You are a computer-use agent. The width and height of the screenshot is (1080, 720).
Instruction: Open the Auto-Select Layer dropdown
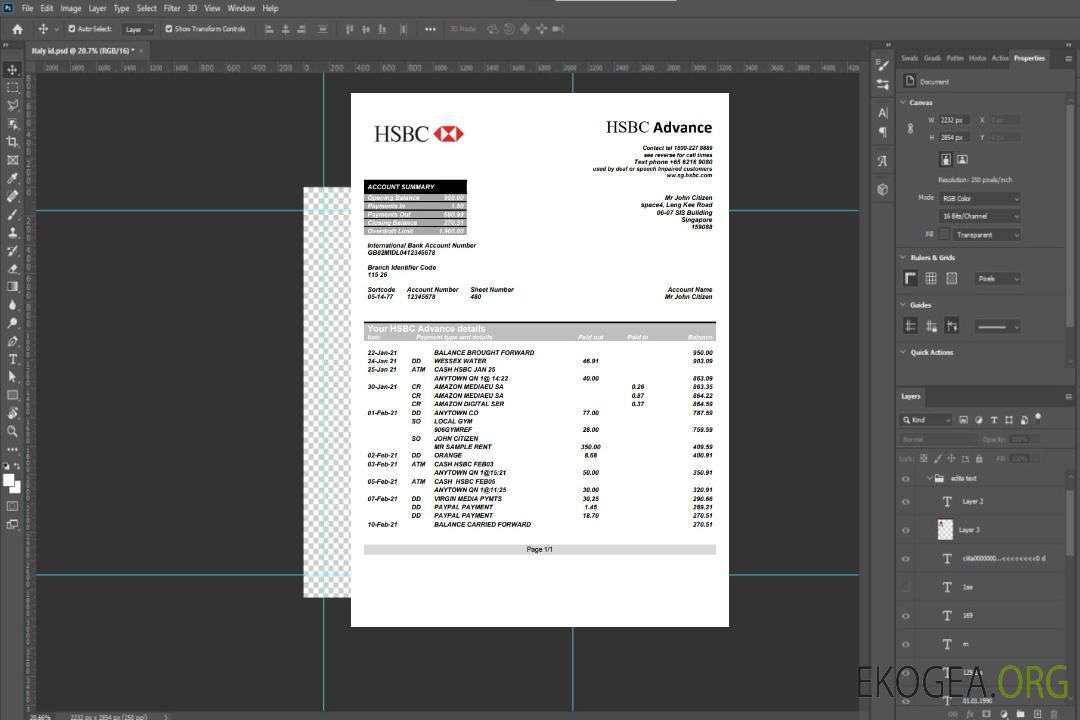(x=138, y=29)
